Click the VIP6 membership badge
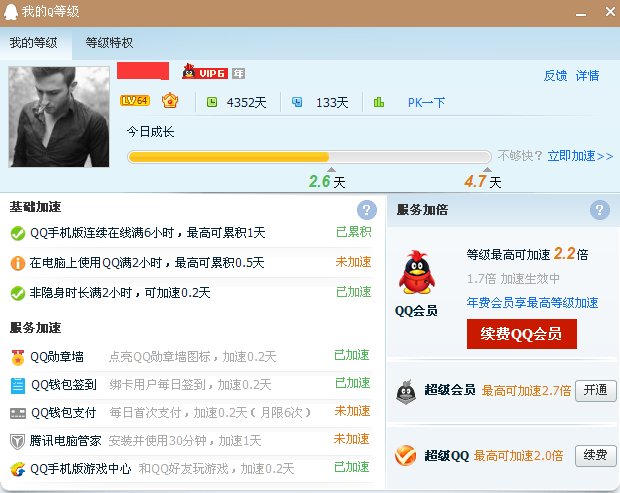The image size is (620, 493). tap(205, 72)
